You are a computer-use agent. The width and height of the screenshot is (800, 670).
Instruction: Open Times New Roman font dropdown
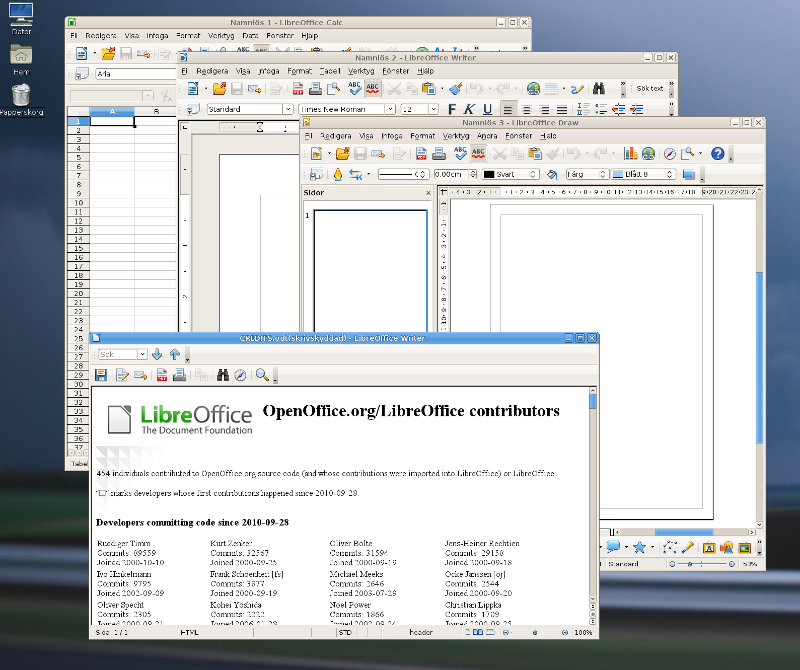click(390, 109)
